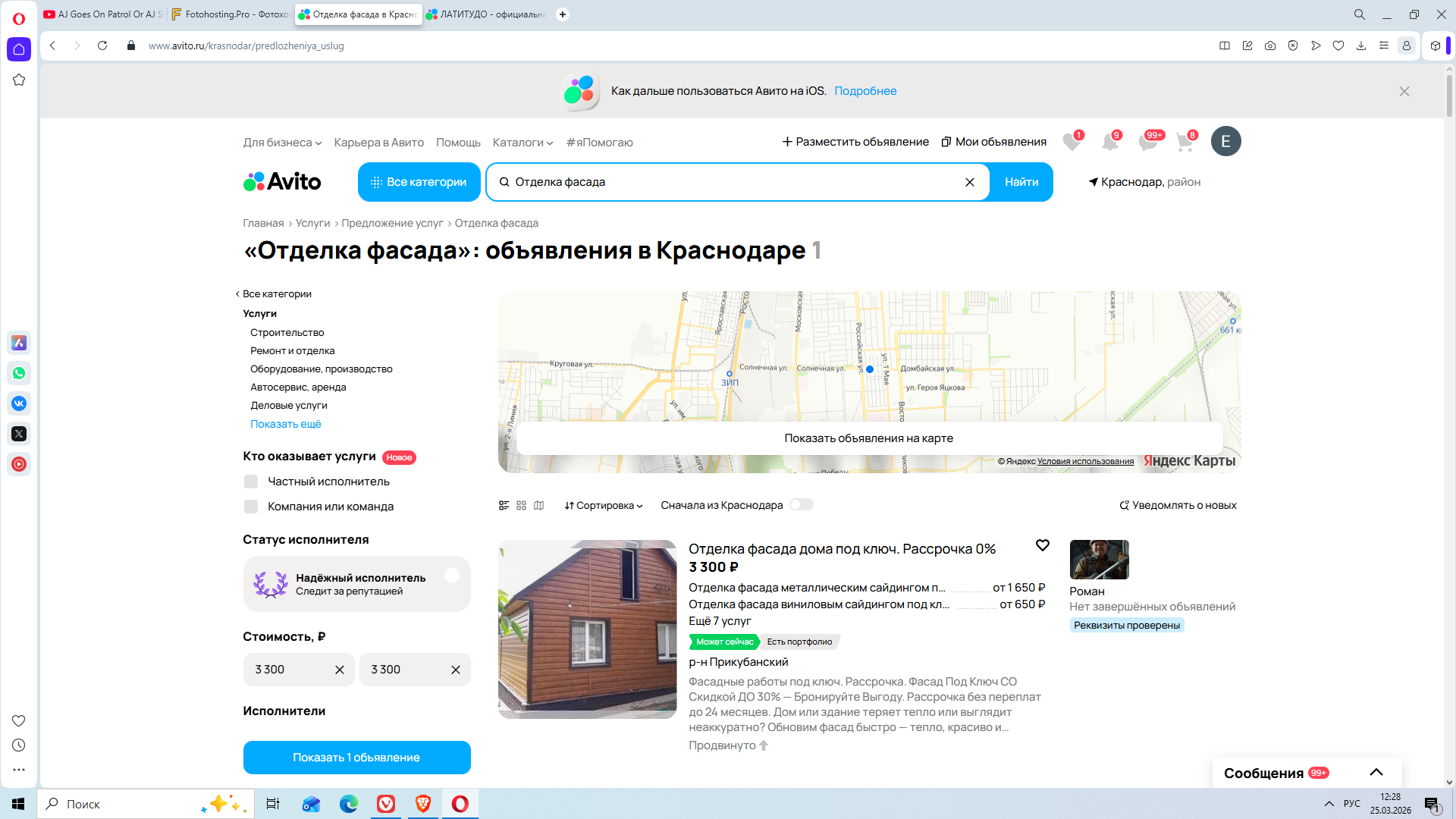Check the Компания или команда checkbox

tap(251, 507)
